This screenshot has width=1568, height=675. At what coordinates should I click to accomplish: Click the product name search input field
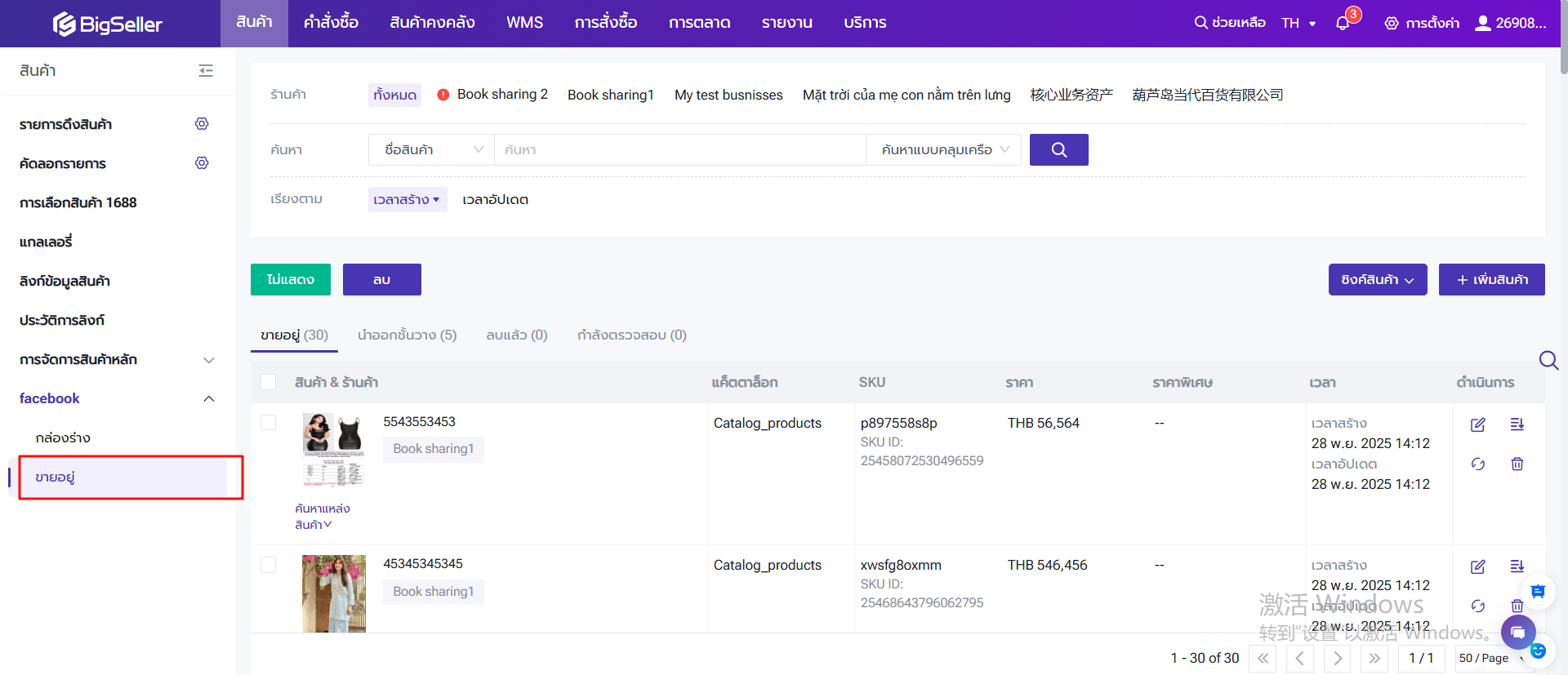point(679,150)
